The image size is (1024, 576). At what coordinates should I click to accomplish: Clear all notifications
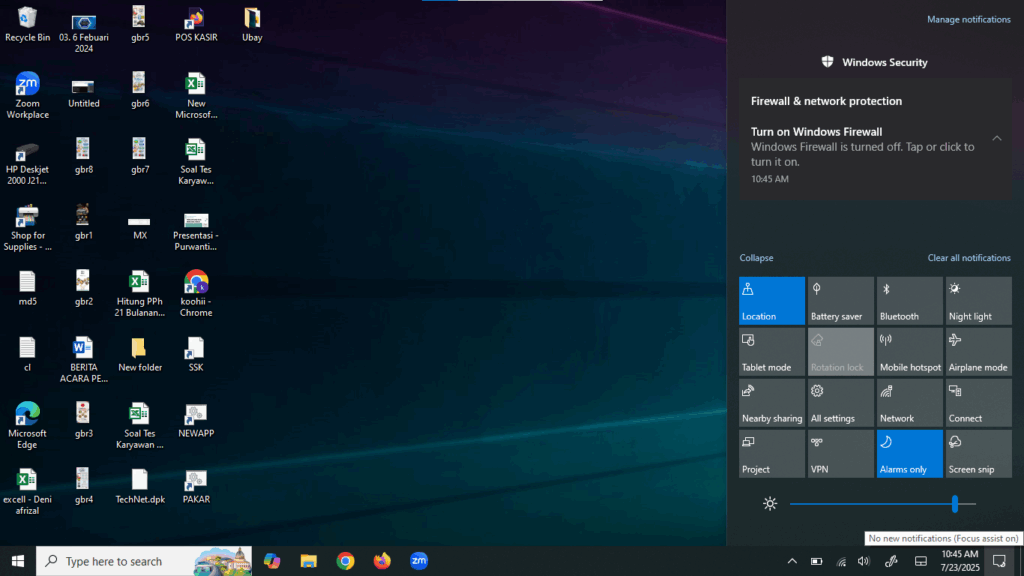[969, 258]
